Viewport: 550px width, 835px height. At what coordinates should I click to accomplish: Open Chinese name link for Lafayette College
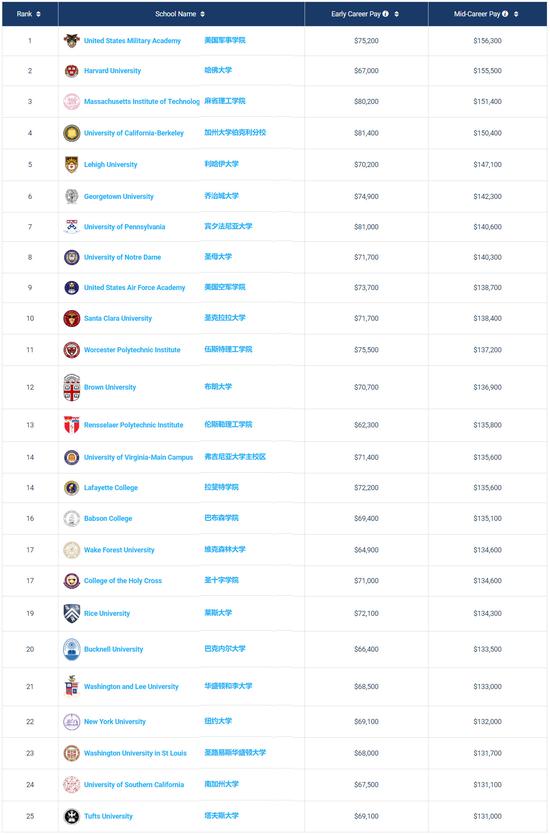point(221,487)
